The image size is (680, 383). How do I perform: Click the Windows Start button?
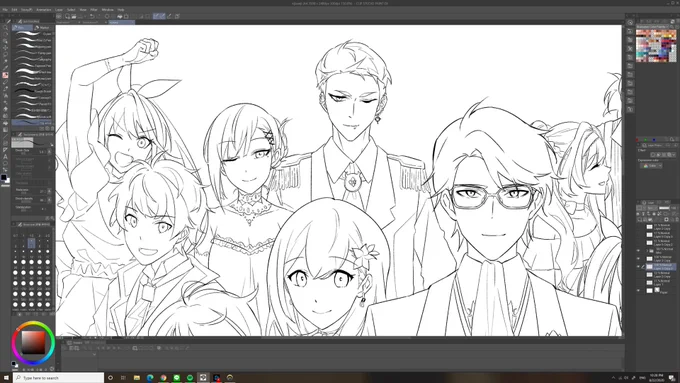point(6,377)
